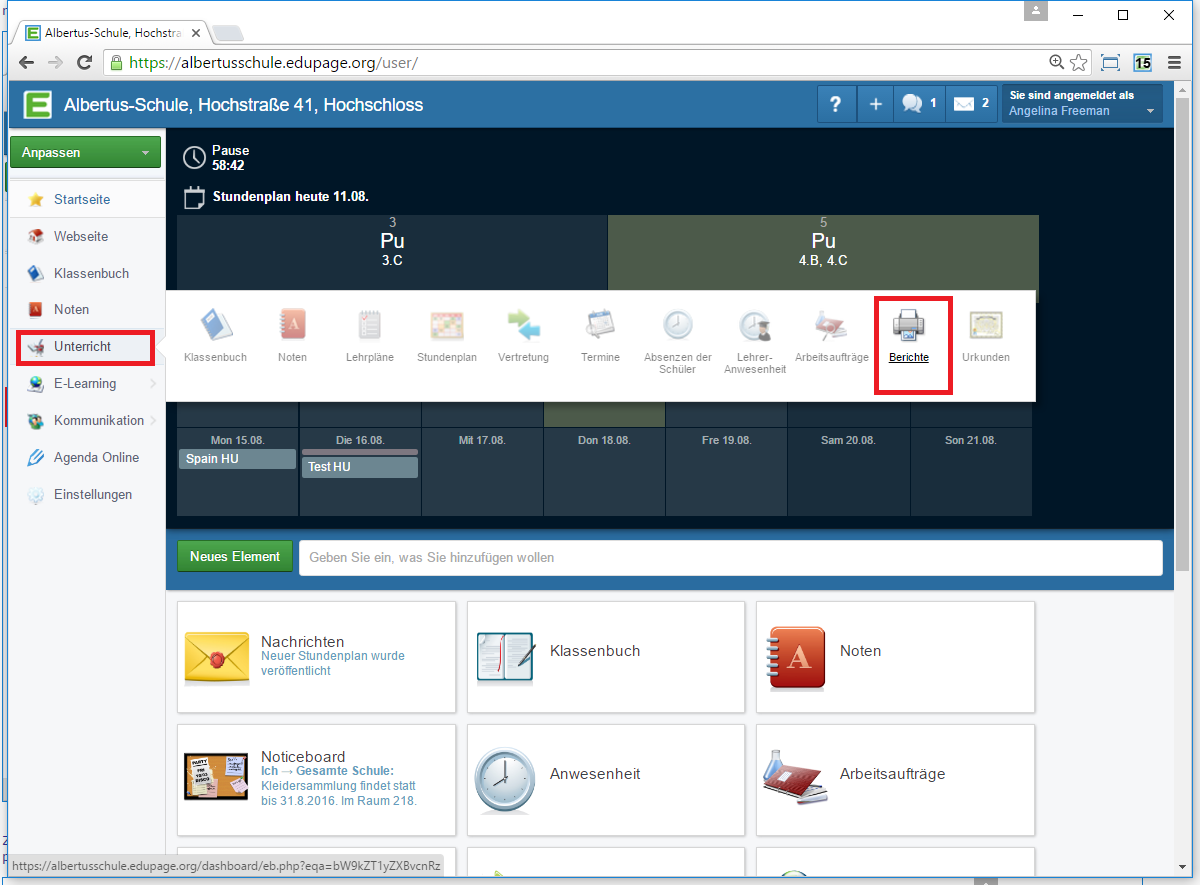This screenshot has height=885, width=1200.
Task: Go back in browser history
Action: coord(27,62)
